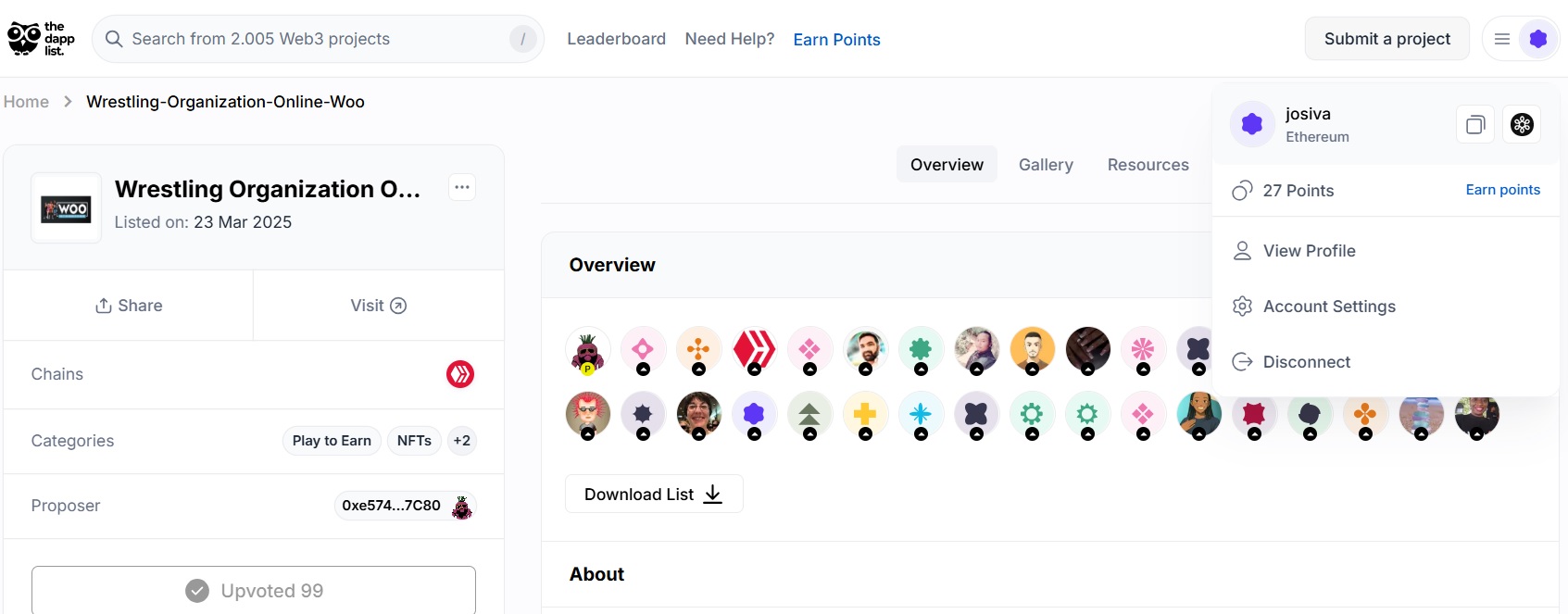Click the NFTs category chip
Viewport: 1568px width, 614px height.
(x=414, y=441)
